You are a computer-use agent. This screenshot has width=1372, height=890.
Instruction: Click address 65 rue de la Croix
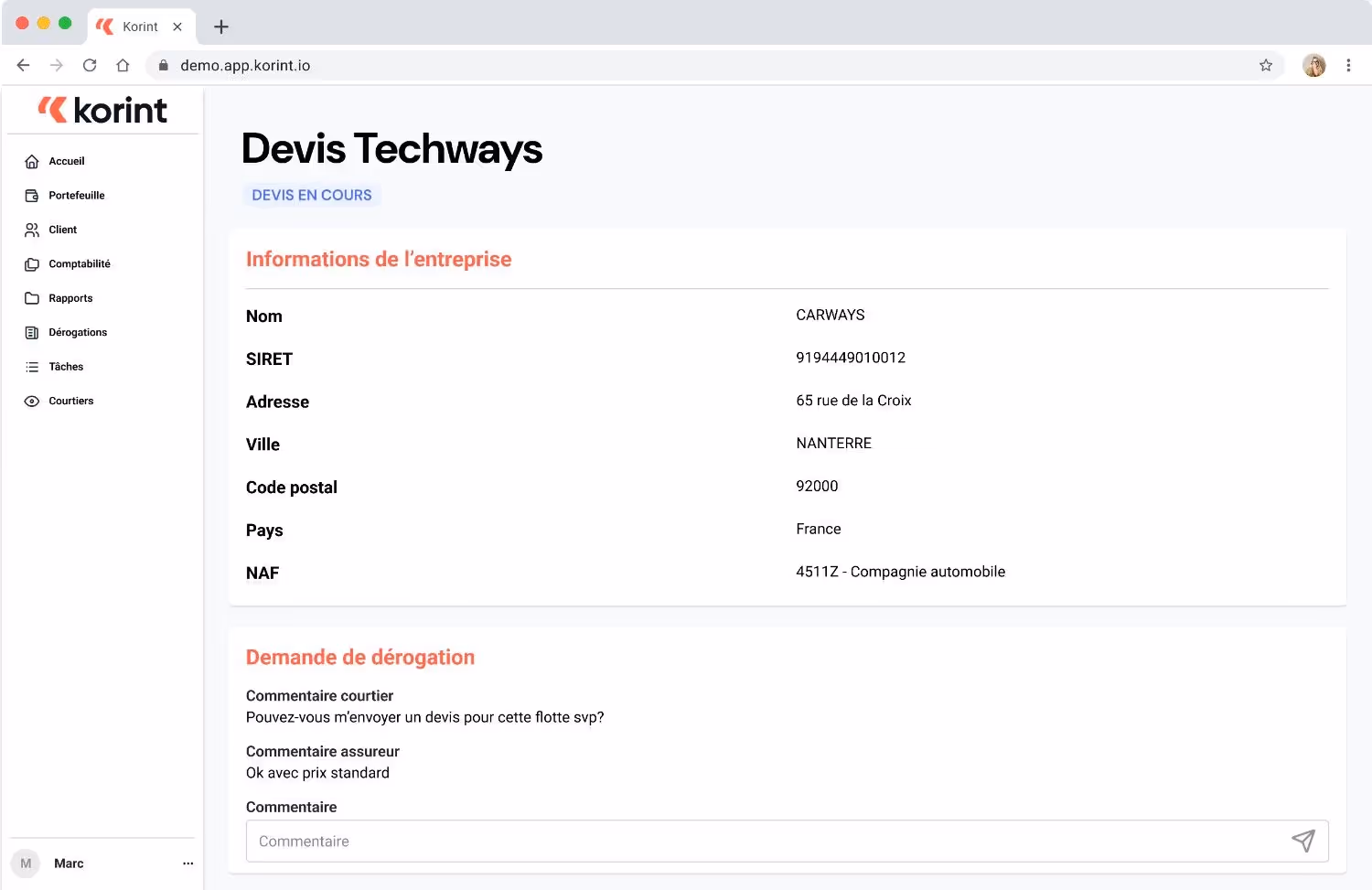point(853,401)
